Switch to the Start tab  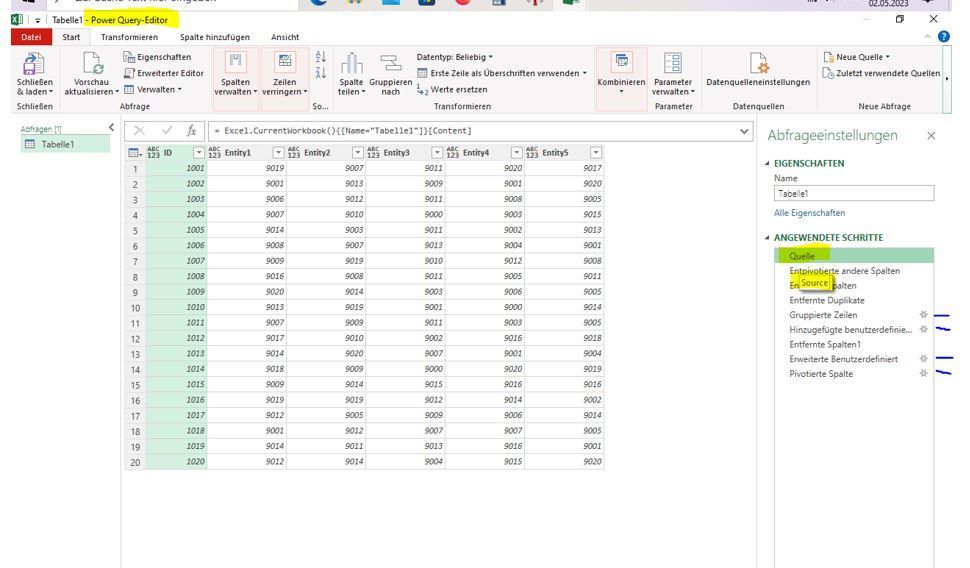(x=71, y=37)
